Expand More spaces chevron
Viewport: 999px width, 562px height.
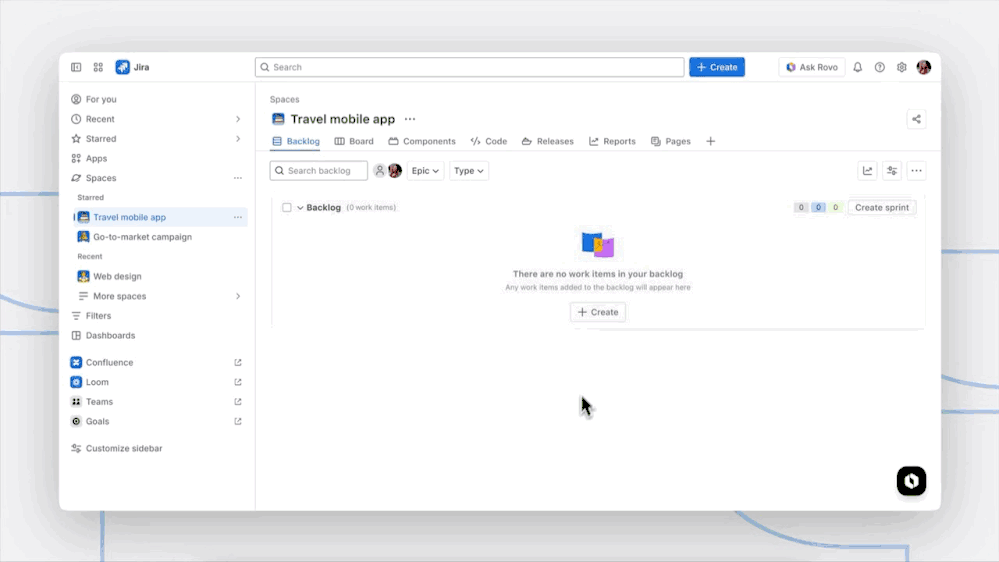click(x=238, y=296)
